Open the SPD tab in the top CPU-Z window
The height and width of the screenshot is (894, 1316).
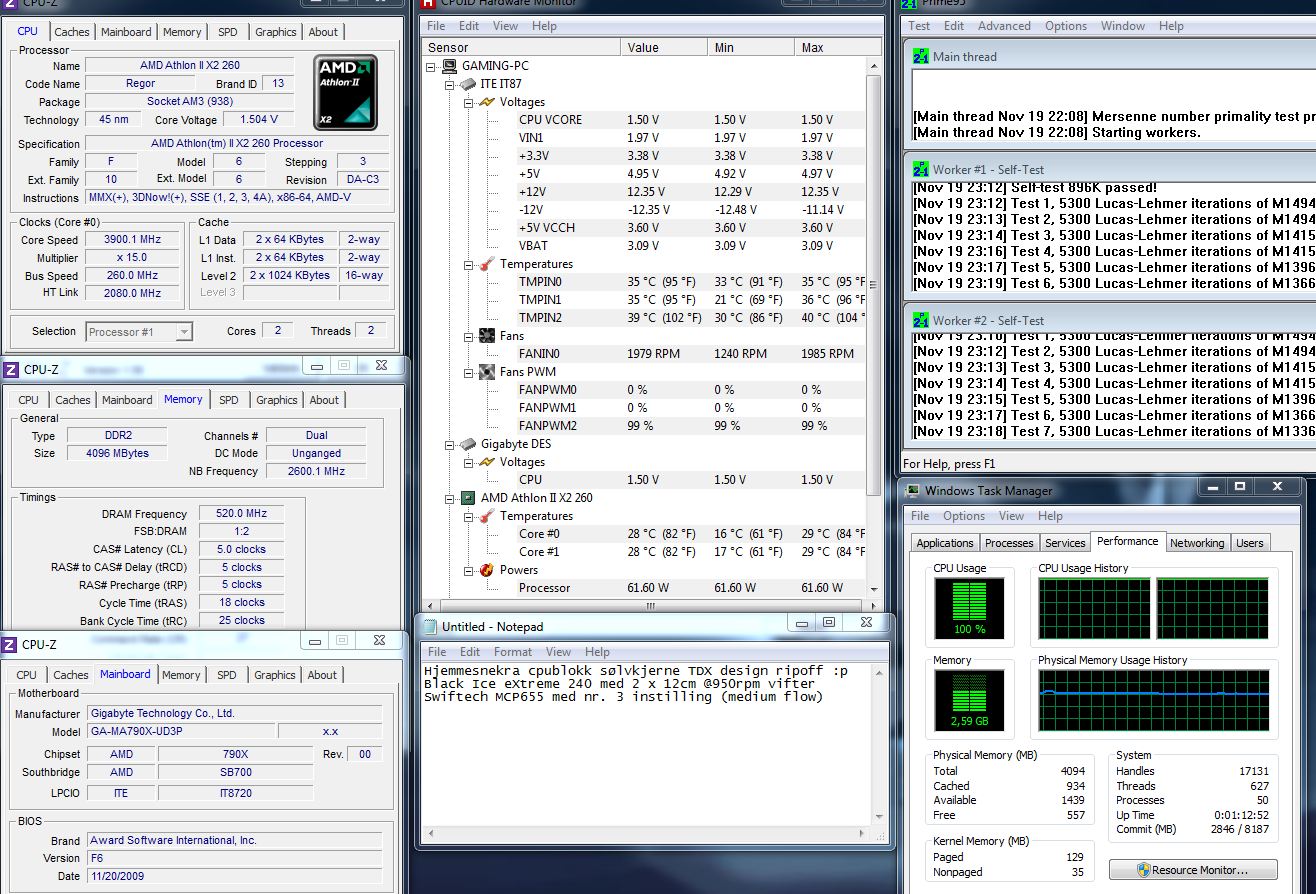228,32
